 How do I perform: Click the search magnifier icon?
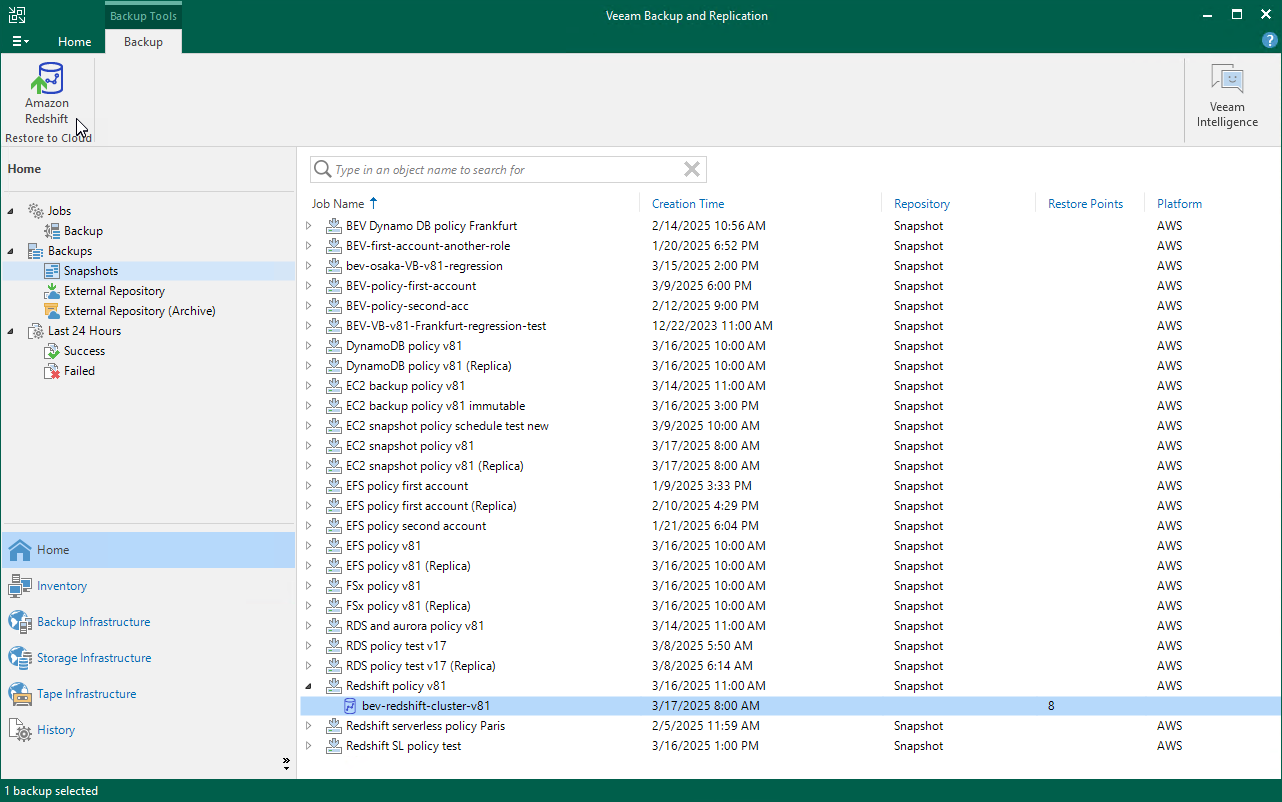tap(322, 170)
